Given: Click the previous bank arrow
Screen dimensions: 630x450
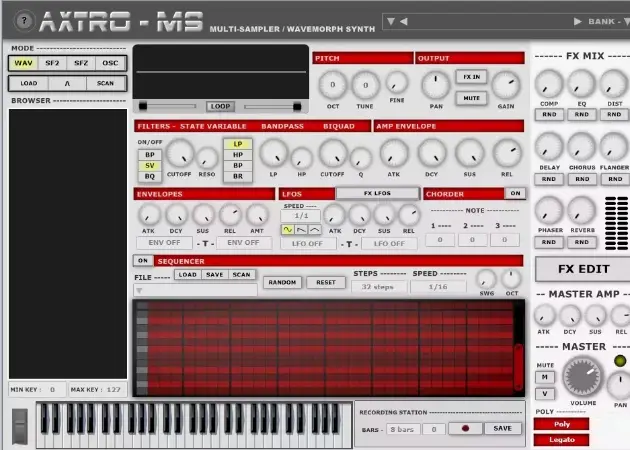Looking at the screenshot, I should pos(391,20).
